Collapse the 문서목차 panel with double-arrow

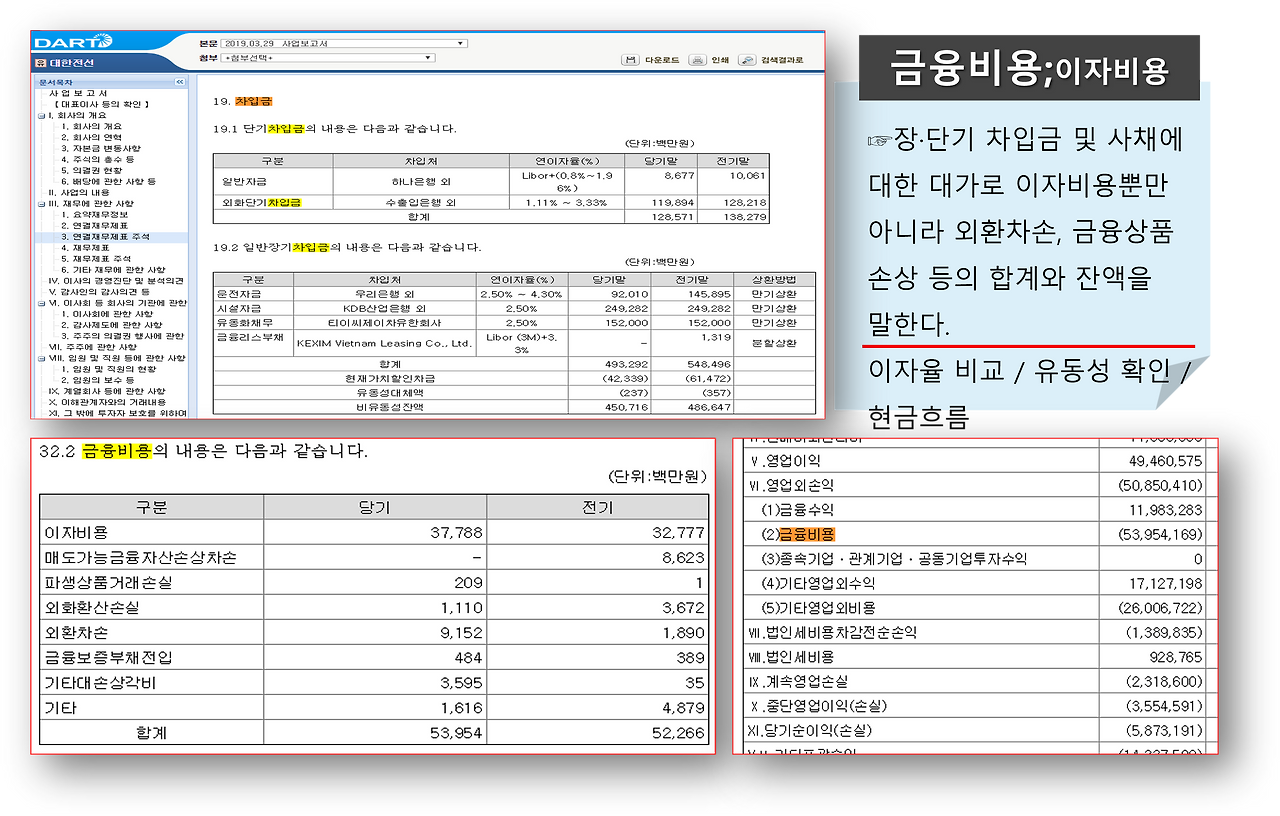[x=179, y=82]
